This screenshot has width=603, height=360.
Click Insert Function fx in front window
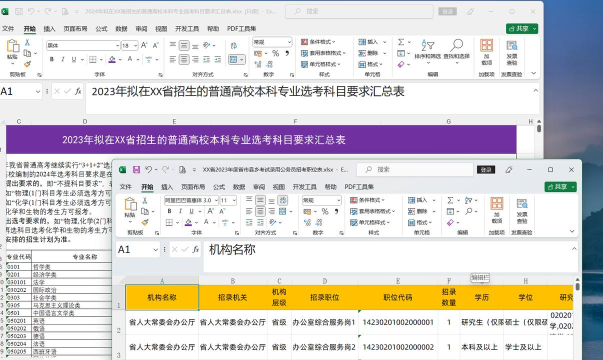195,250
